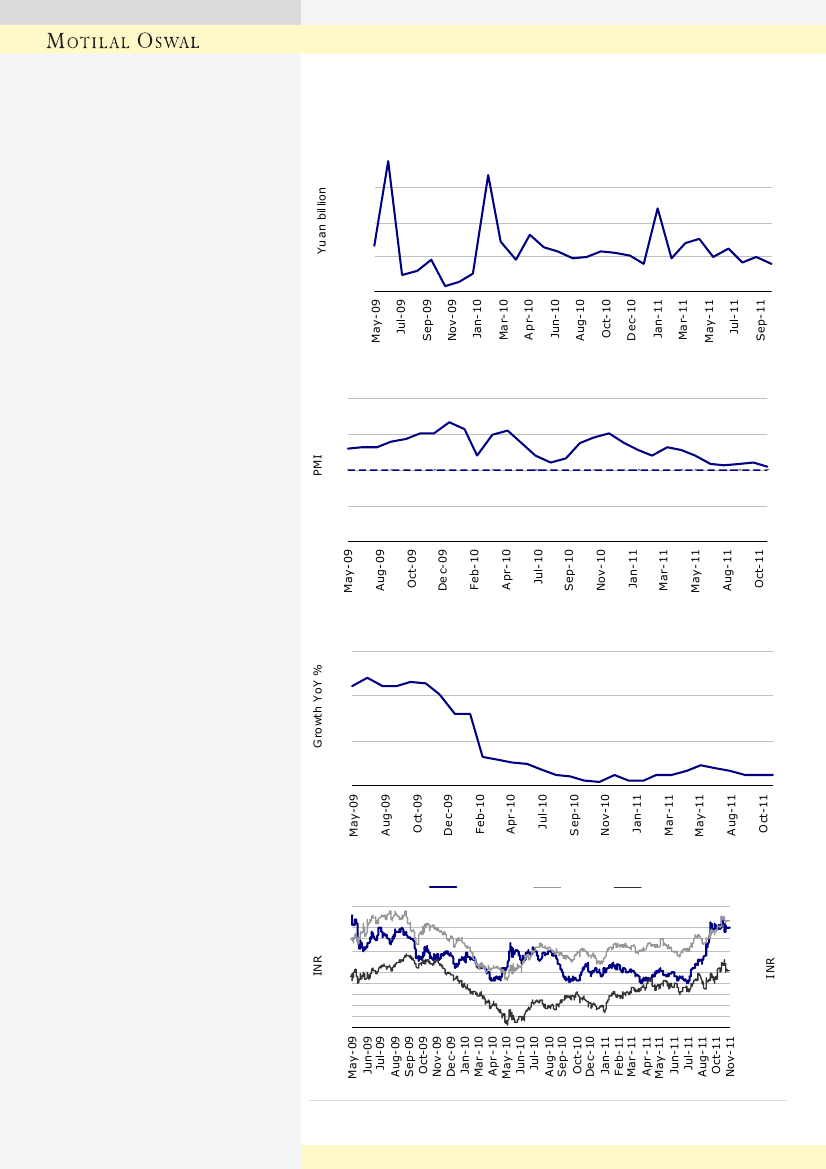Click the 'PMI' y-axis label
Screen dimensions: 826x1169
coord(318,465)
